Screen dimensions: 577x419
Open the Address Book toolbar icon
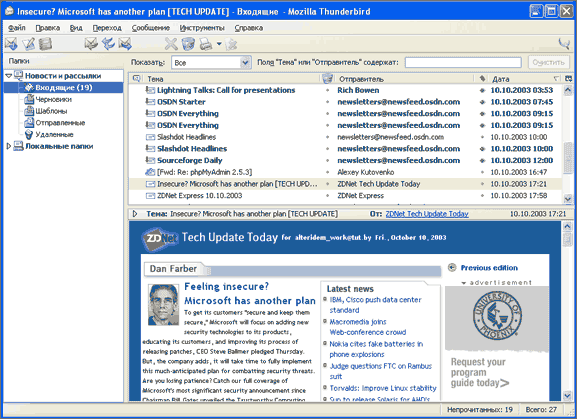click(46, 44)
